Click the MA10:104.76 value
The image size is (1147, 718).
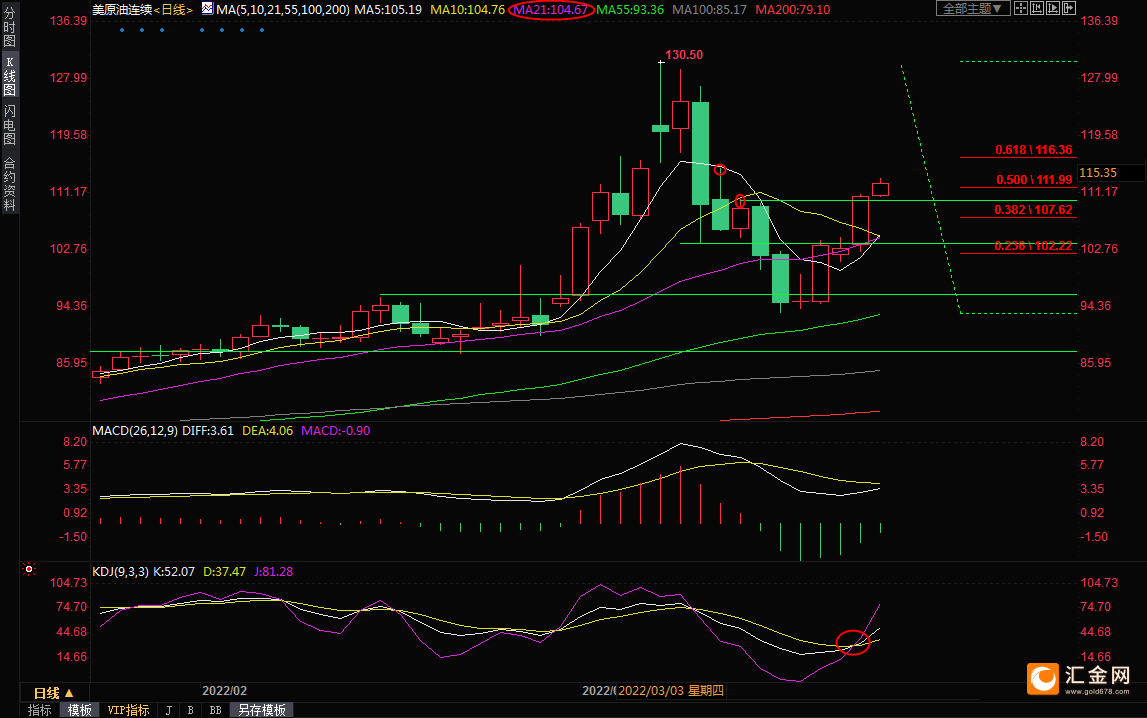pyautogui.click(x=467, y=10)
